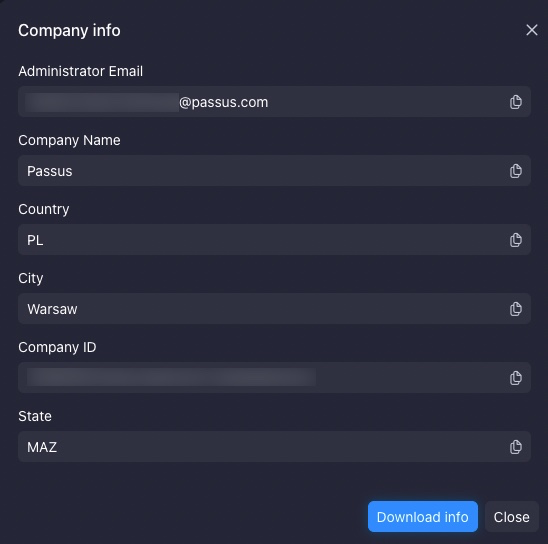This screenshot has height=544, width=548.
Task: Copy the Company ID value
Action: [x=515, y=378]
